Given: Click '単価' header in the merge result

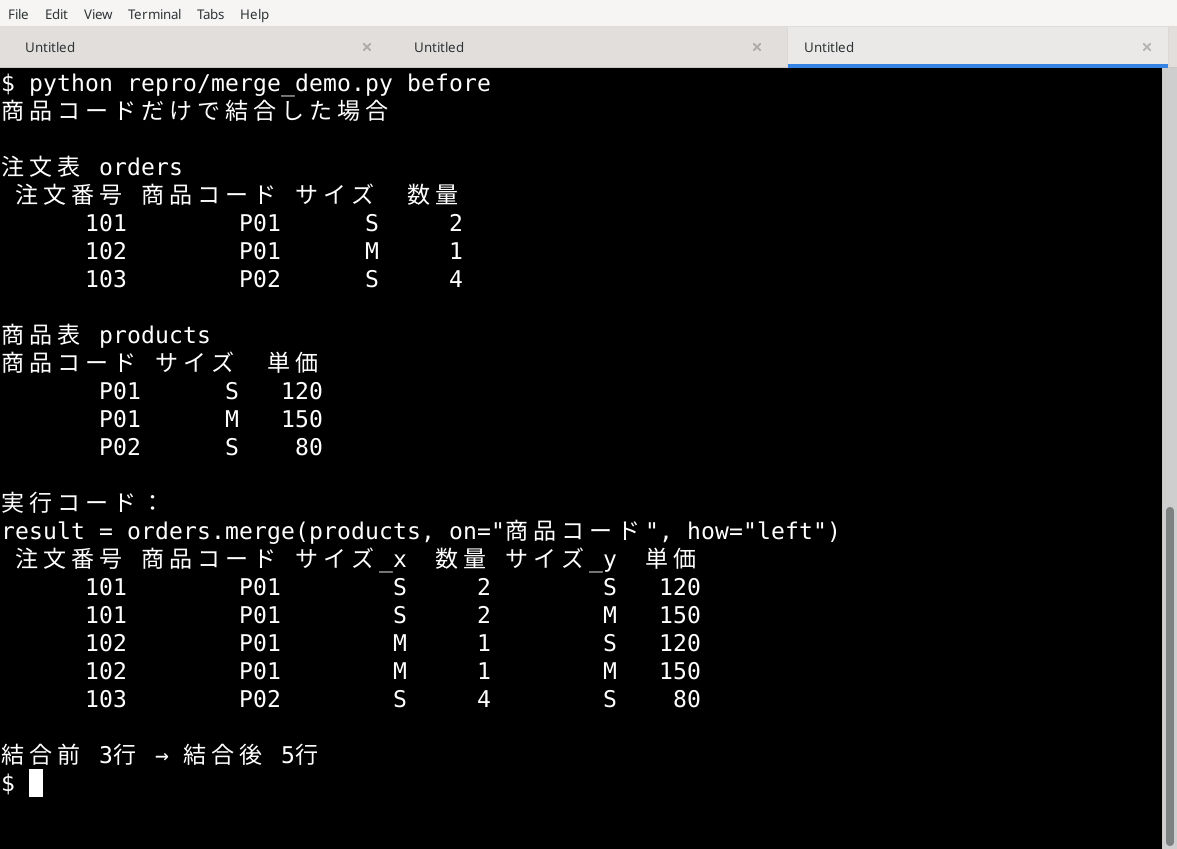Looking at the screenshot, I should point(672,558).
